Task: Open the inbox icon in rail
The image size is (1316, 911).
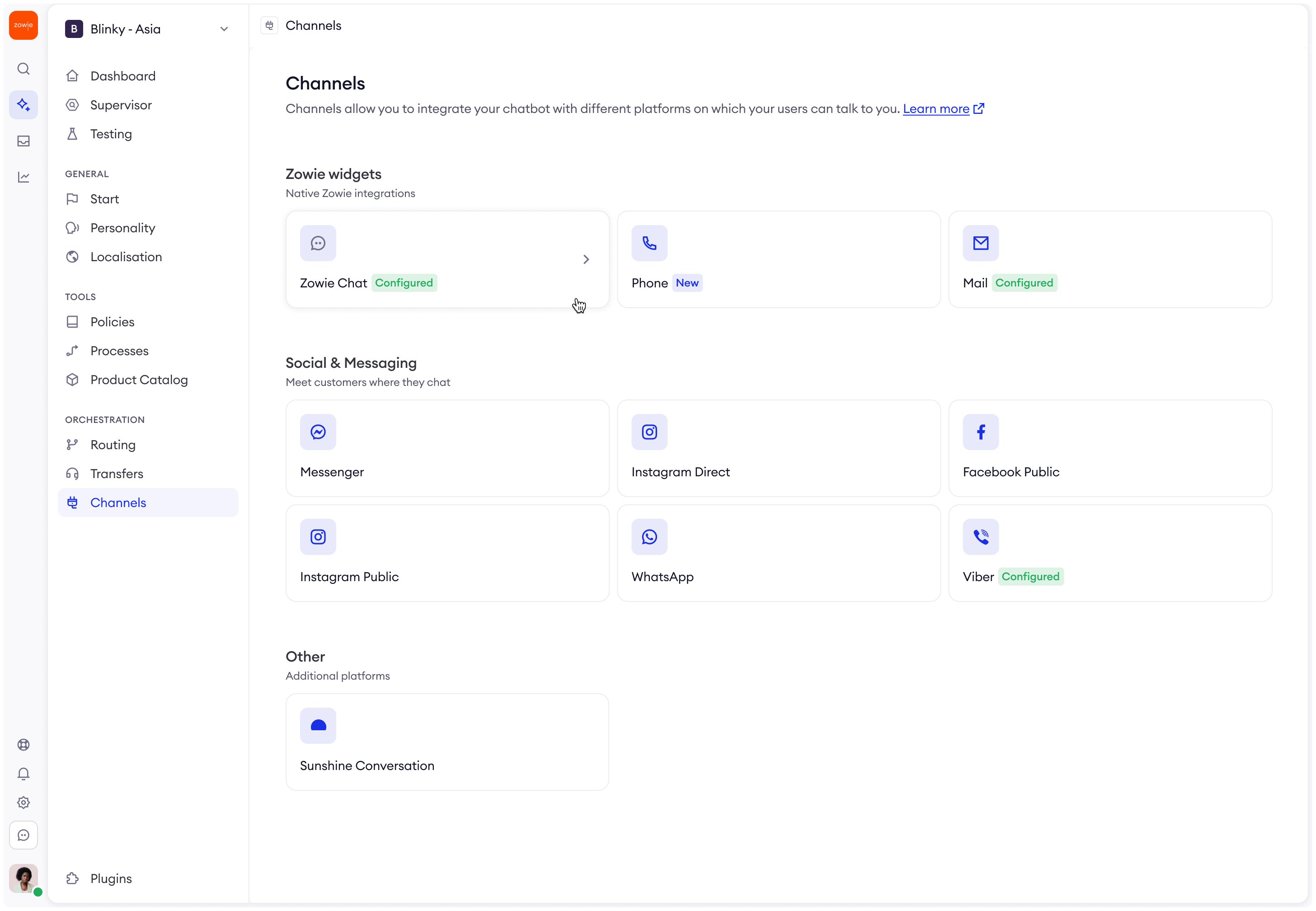Action: (x=23, y=141)
